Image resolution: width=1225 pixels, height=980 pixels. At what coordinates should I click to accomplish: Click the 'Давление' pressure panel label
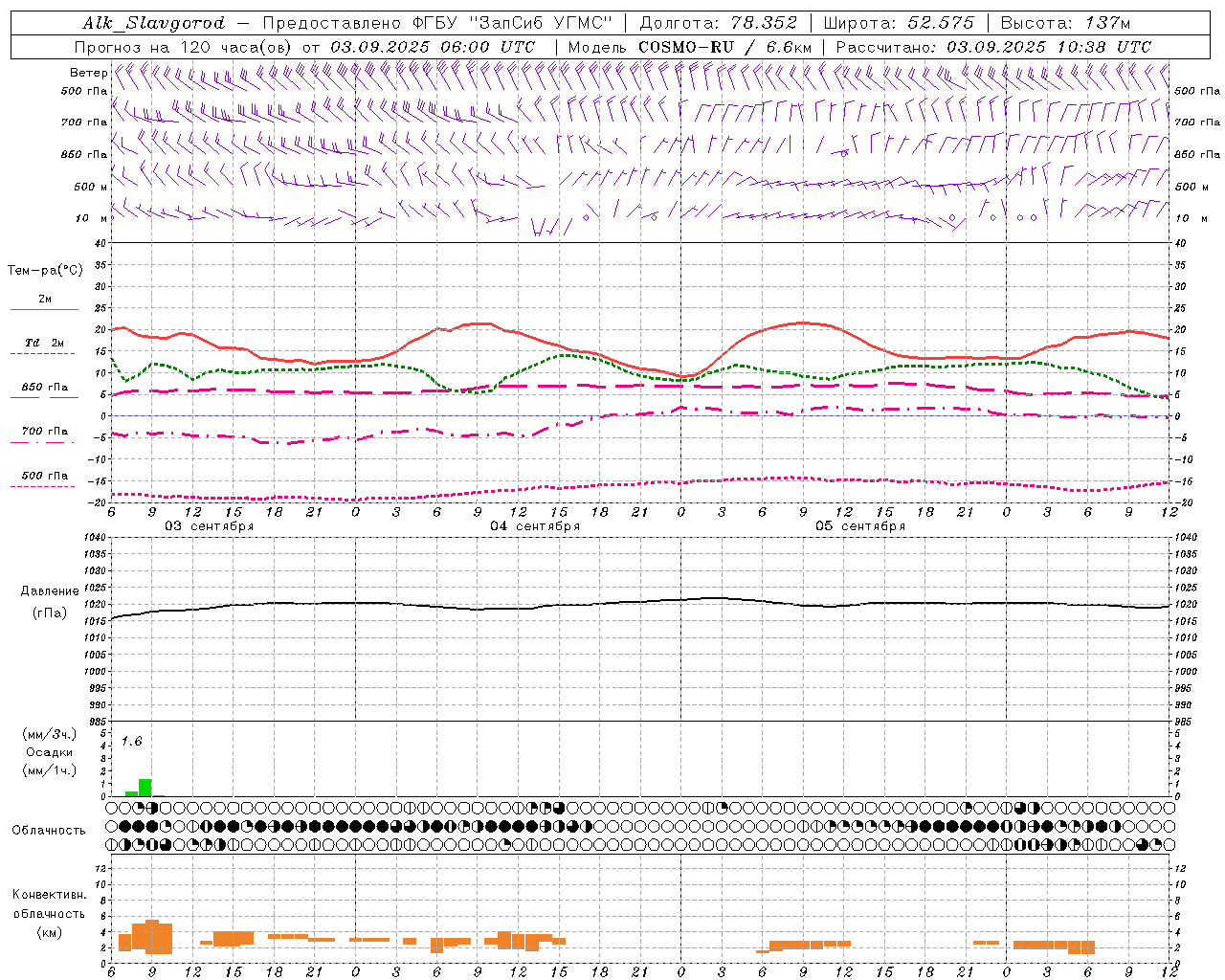49,591
